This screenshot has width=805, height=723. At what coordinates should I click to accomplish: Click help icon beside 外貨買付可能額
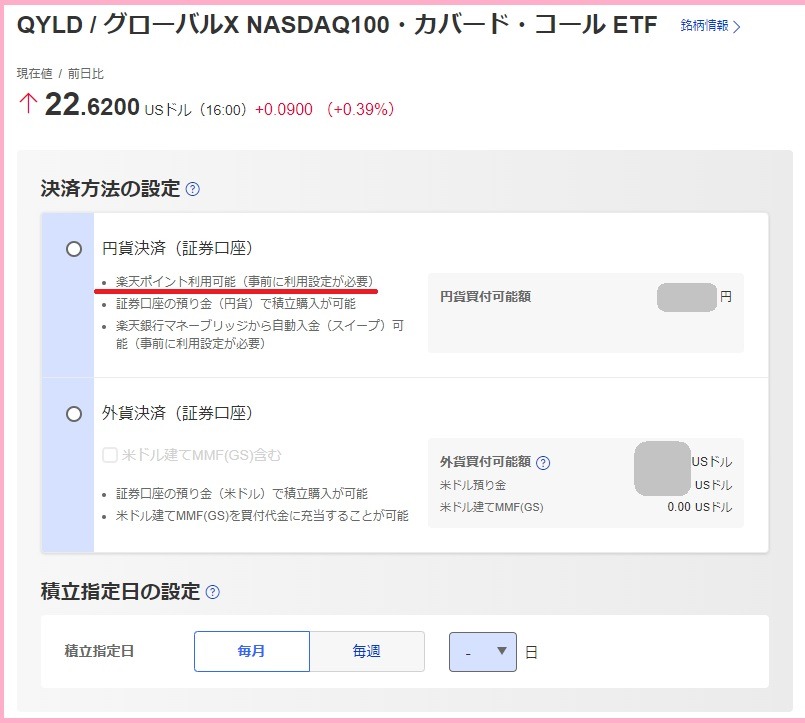click(543, 463)
